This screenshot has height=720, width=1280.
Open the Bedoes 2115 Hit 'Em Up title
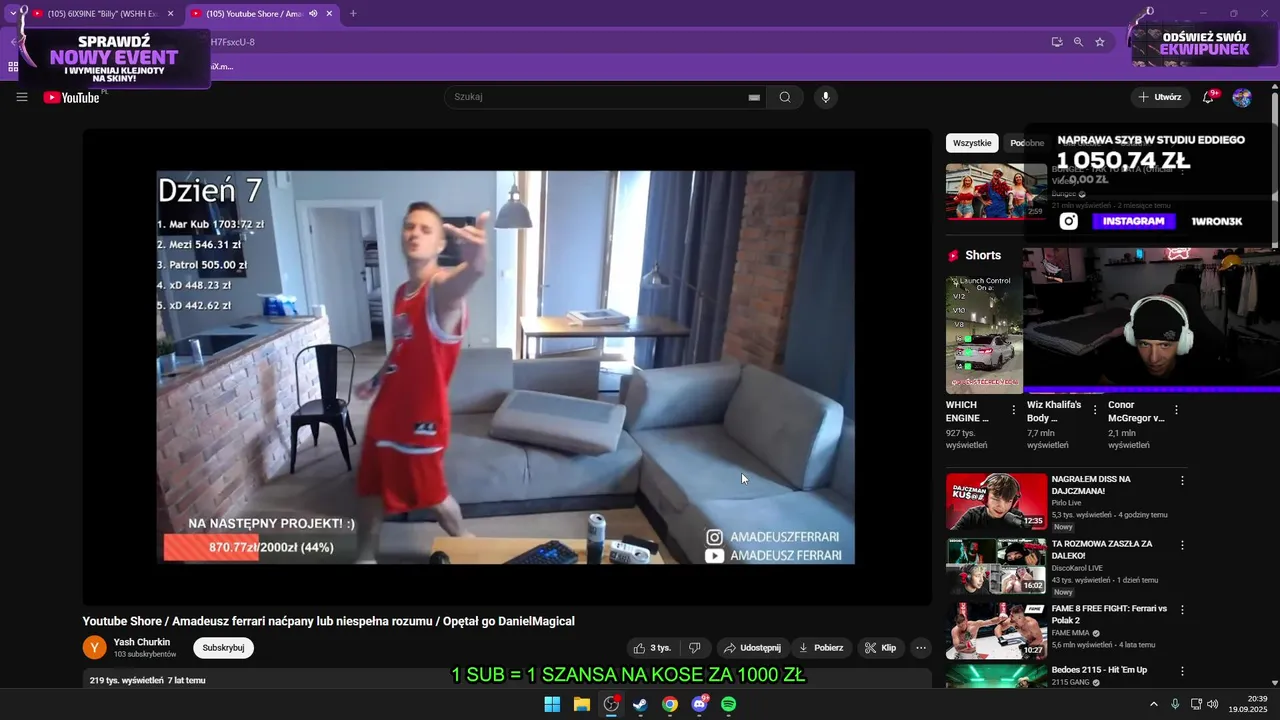(1099, 670)
